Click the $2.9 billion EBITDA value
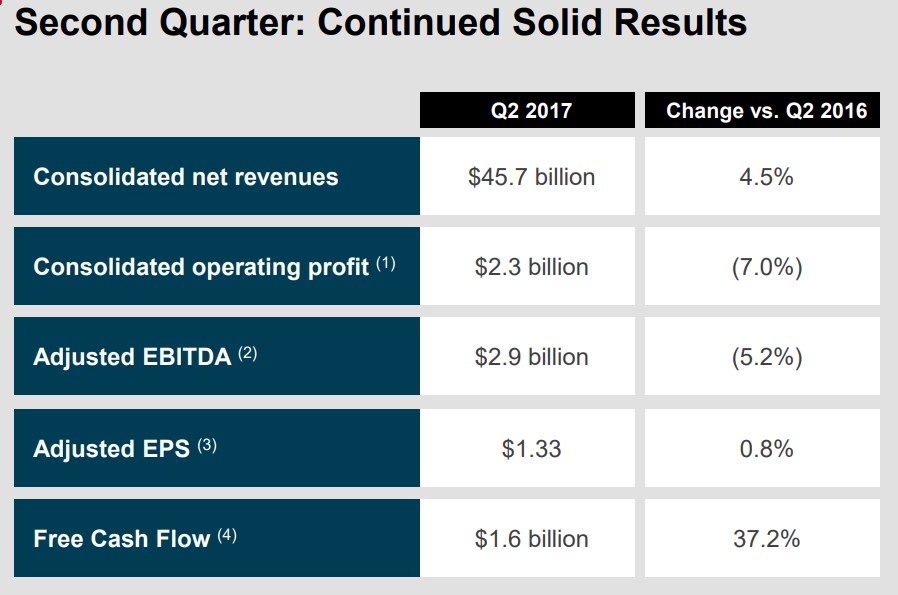The width and height of the screenshot is (898, 595). pyautogui.click(x=531, y=357)
